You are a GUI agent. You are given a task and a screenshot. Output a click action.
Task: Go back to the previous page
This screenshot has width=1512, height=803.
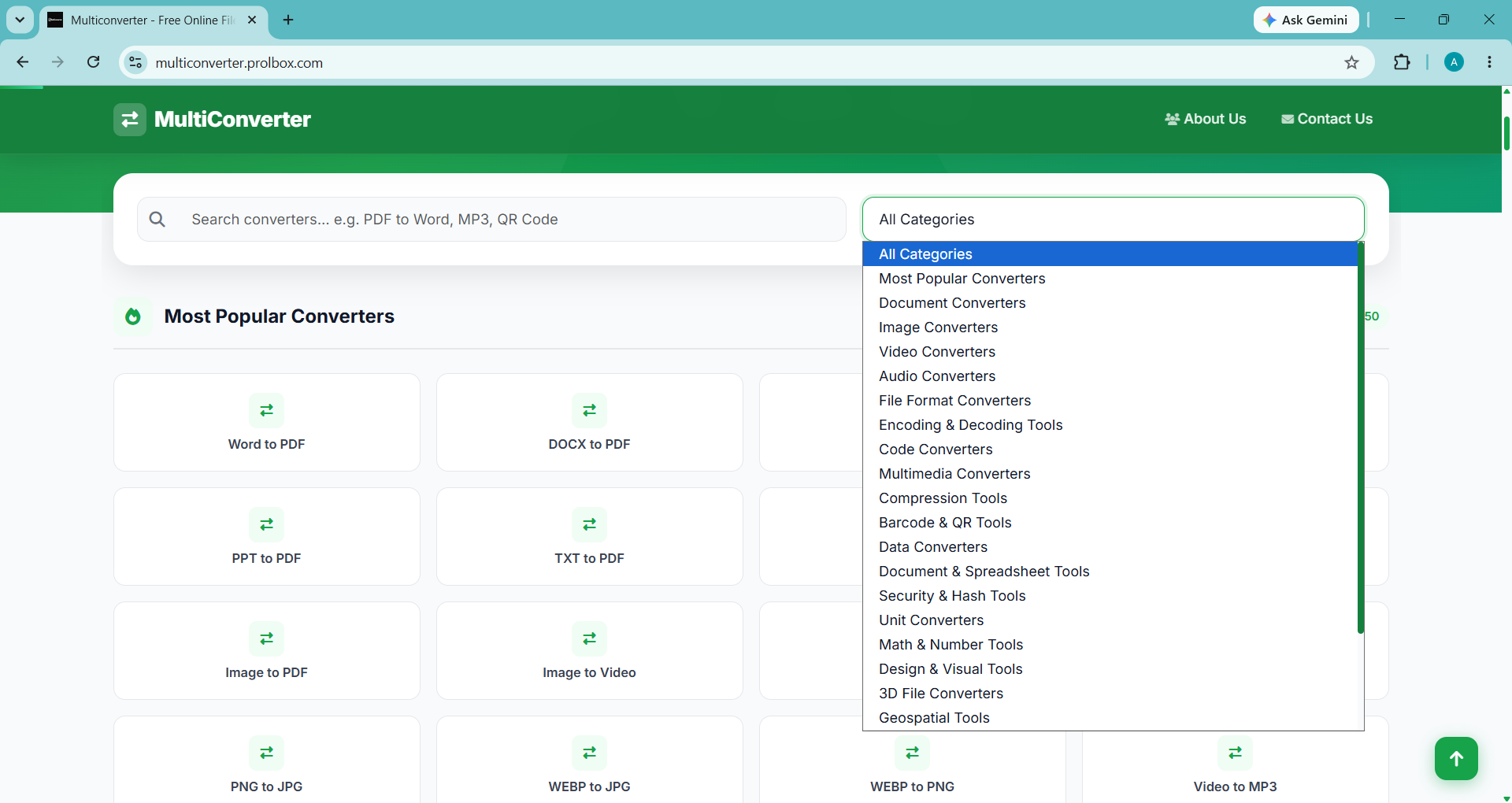[x=23, y=62]
